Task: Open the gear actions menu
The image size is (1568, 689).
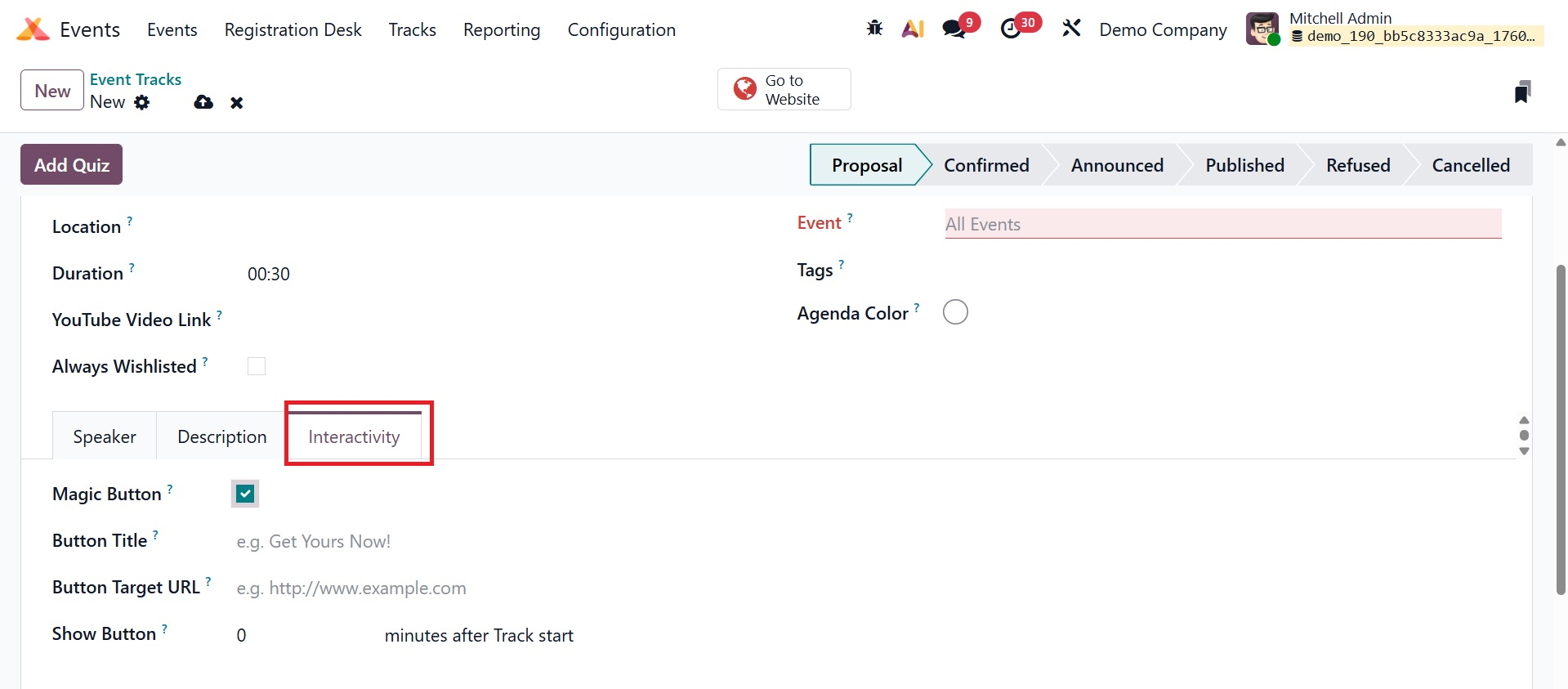Action: coord(142,102)
